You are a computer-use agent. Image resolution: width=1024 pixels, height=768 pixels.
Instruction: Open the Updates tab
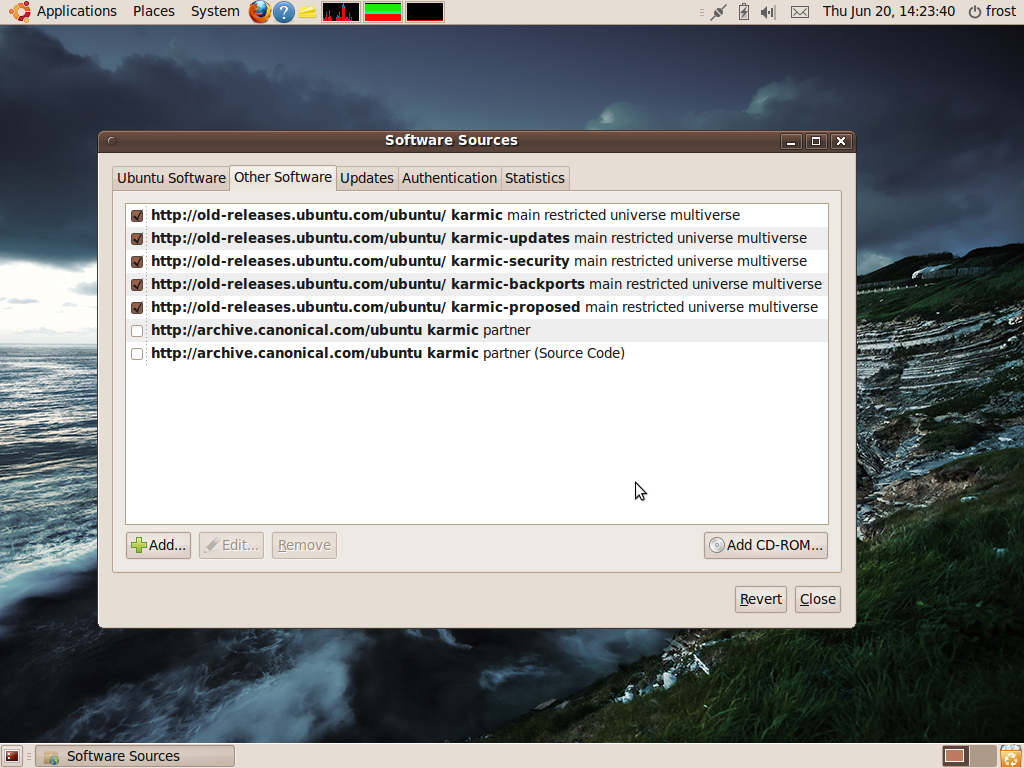(367, 178)
